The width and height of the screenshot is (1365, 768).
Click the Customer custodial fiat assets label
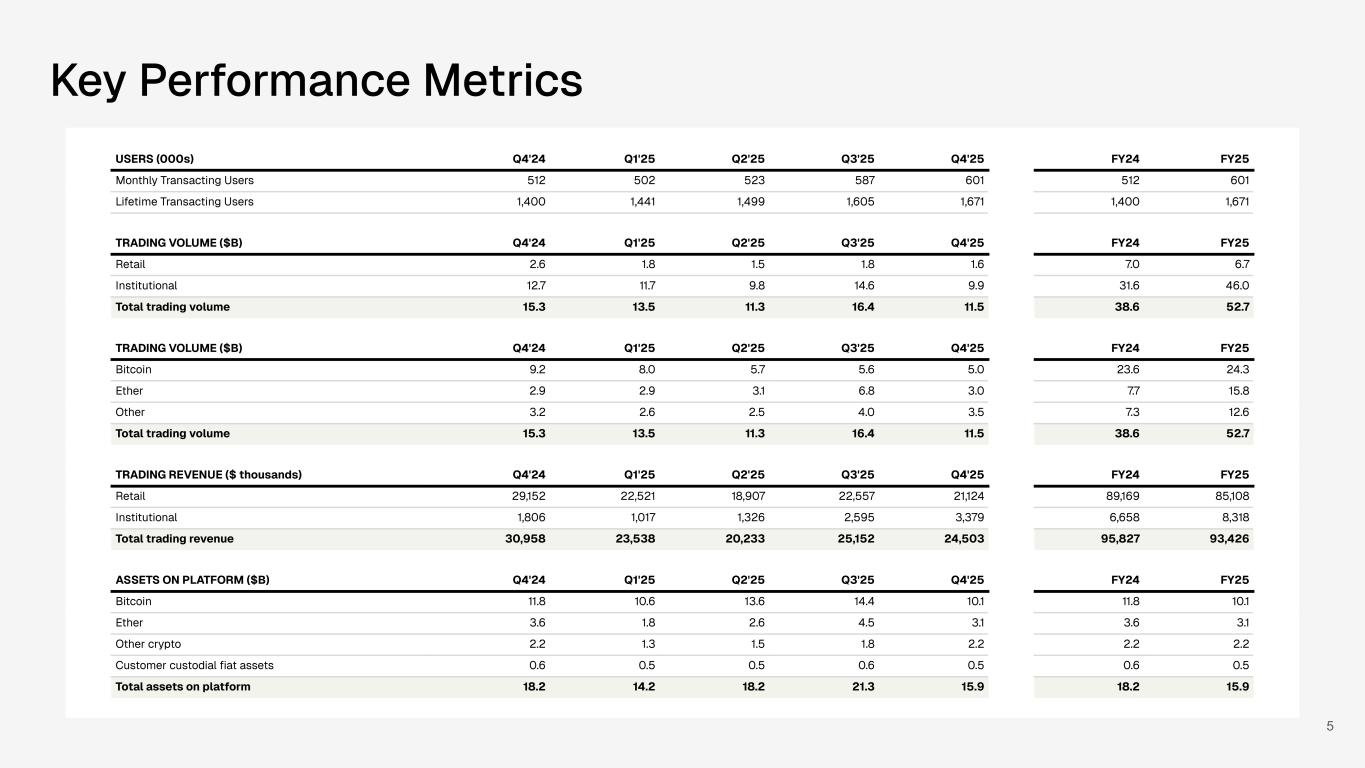click(x=194, y=665)
